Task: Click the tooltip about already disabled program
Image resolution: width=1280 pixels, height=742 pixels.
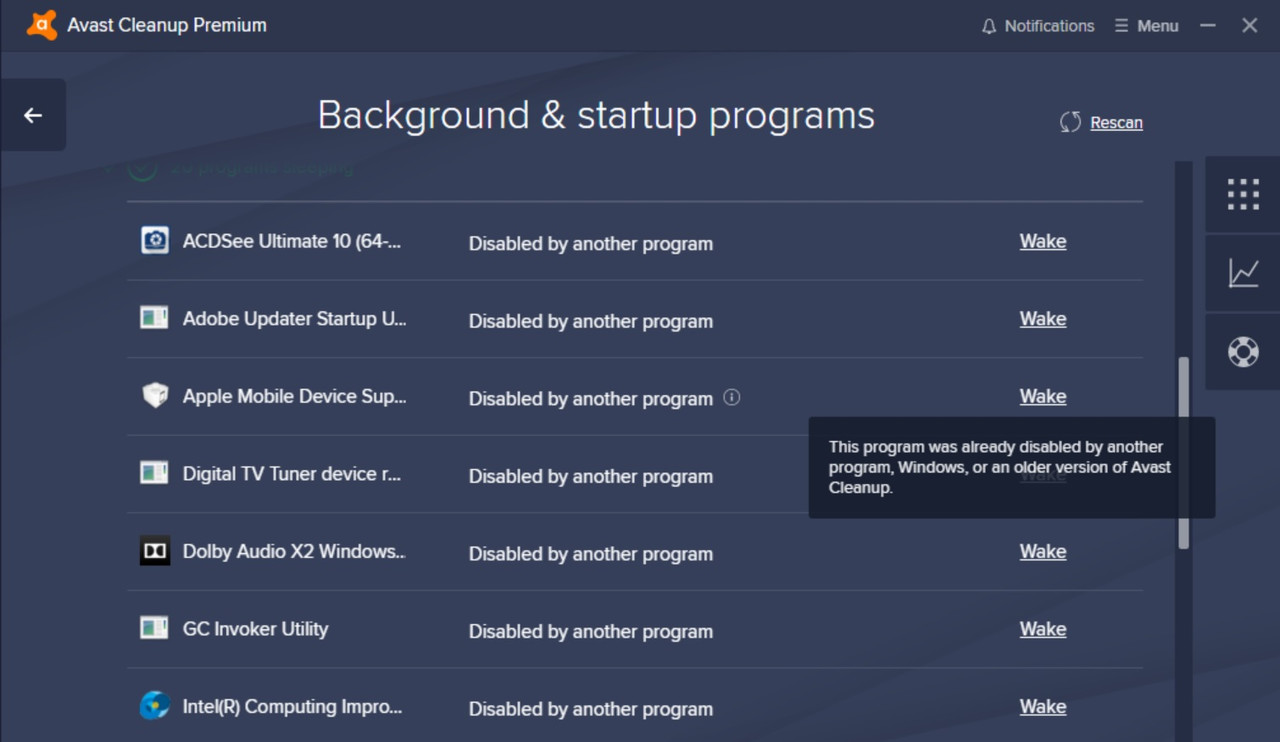Action: pos(1012,467)
